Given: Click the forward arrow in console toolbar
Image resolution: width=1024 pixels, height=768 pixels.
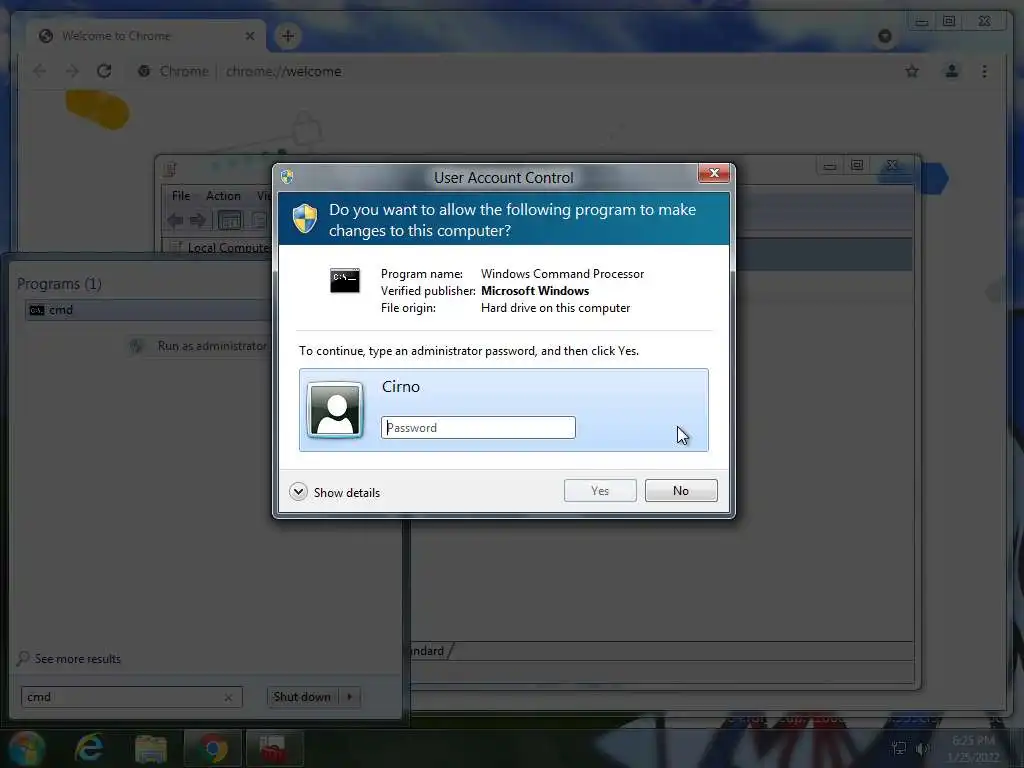Looking at the screenshot, I should click(x=198, y=221).
